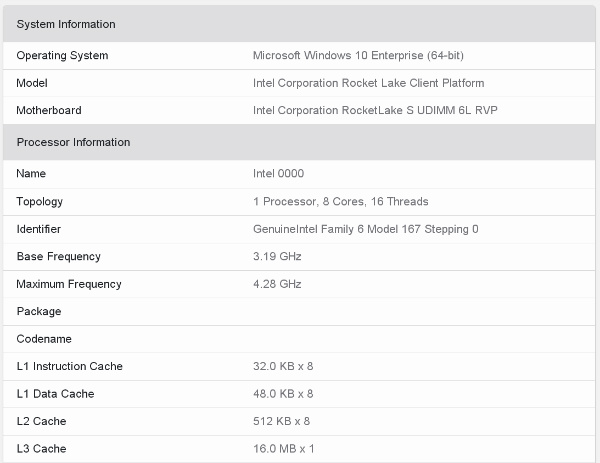Click Microsoft Windows 10 Enterprise value
The width and height of the screenshot is (600, 463).
click(358, 55)
